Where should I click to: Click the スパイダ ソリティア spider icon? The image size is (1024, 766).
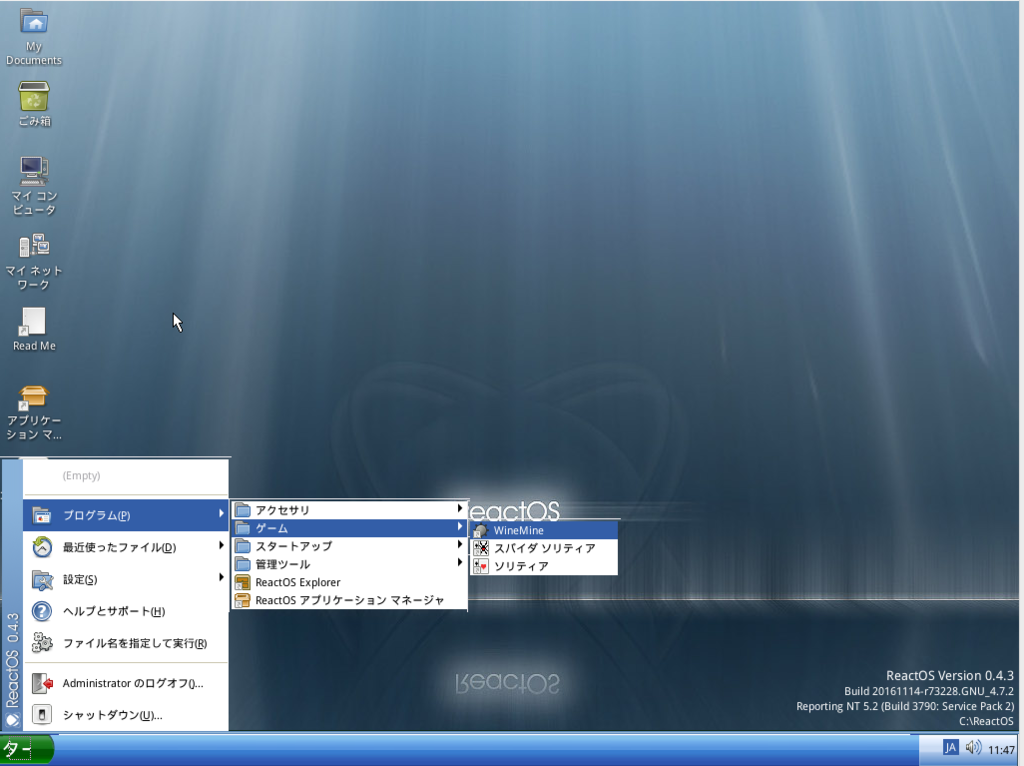[x=481, y=548]
